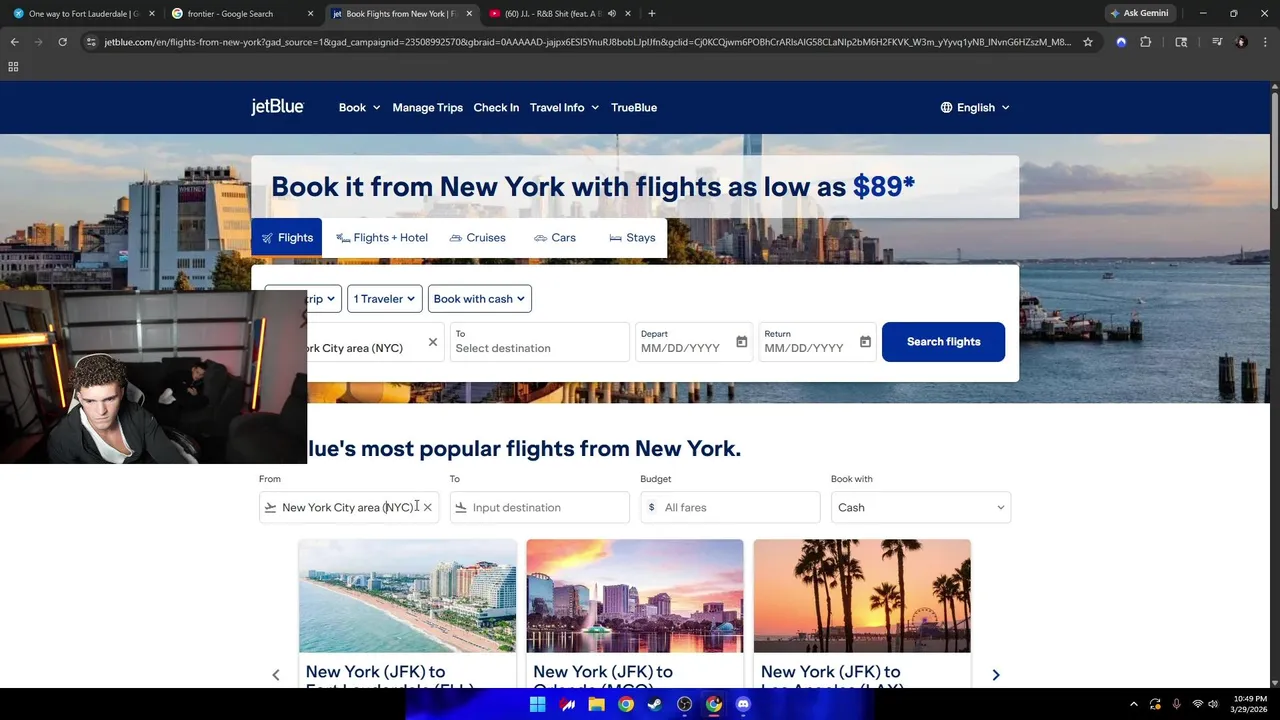Open the 1 Traveler dropdown
1280x720 pixels.
384,299
